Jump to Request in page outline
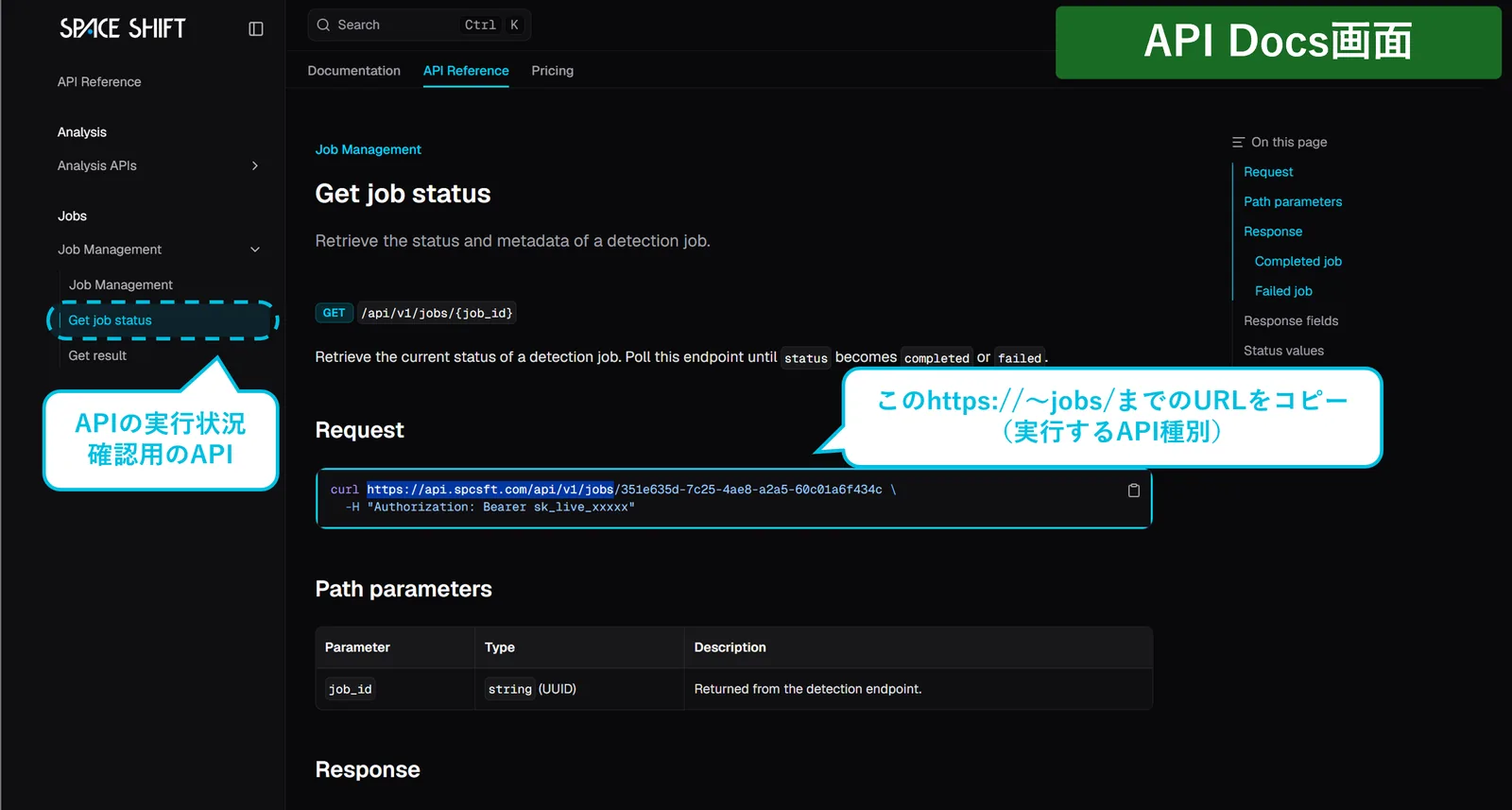 [x=1268, y=172]
